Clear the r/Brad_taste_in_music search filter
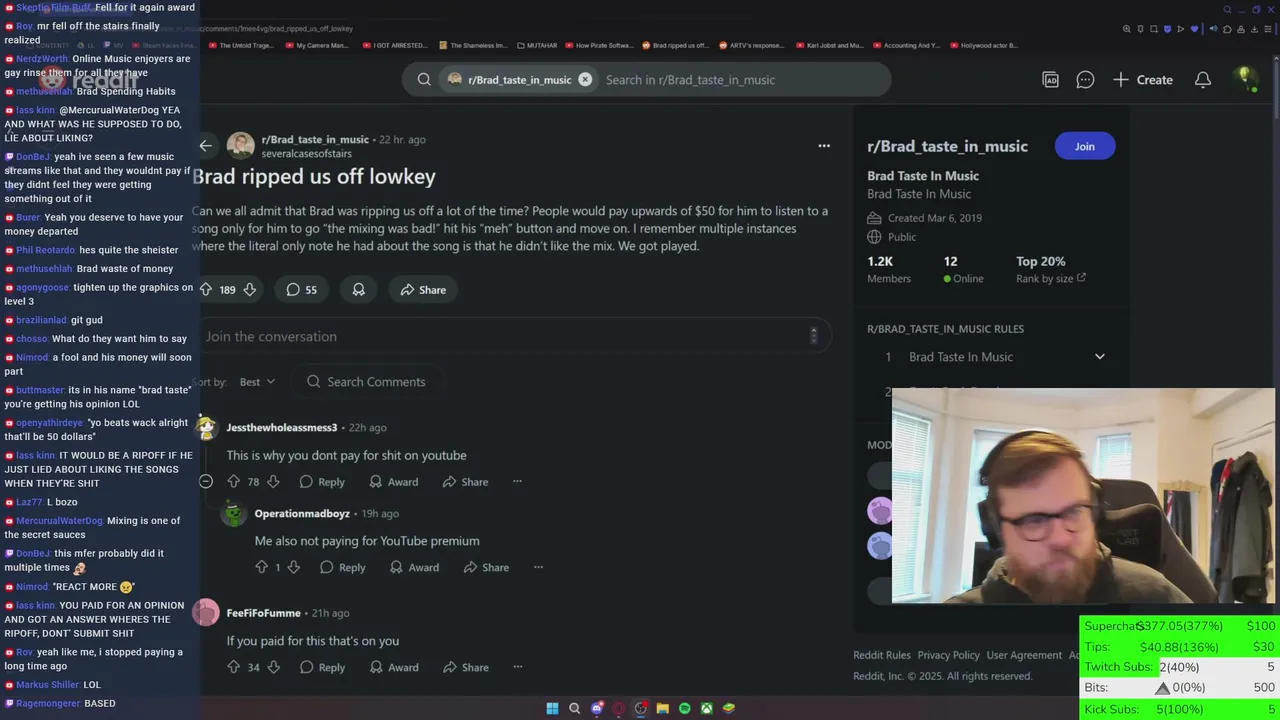Image resolution: width=1280 pixels, height=720 pixels. click(585, 80)
